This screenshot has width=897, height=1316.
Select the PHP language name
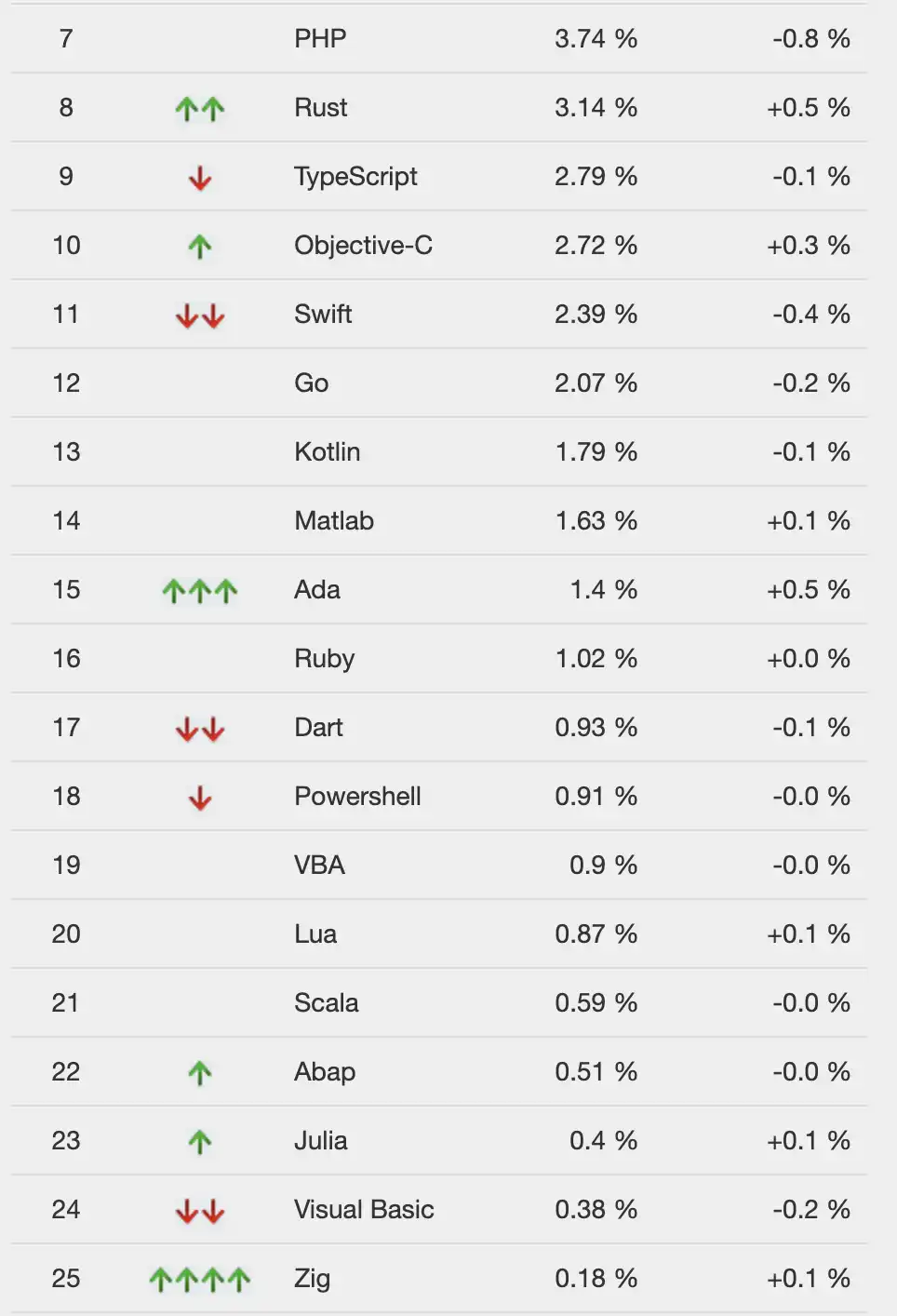point(320,39)
